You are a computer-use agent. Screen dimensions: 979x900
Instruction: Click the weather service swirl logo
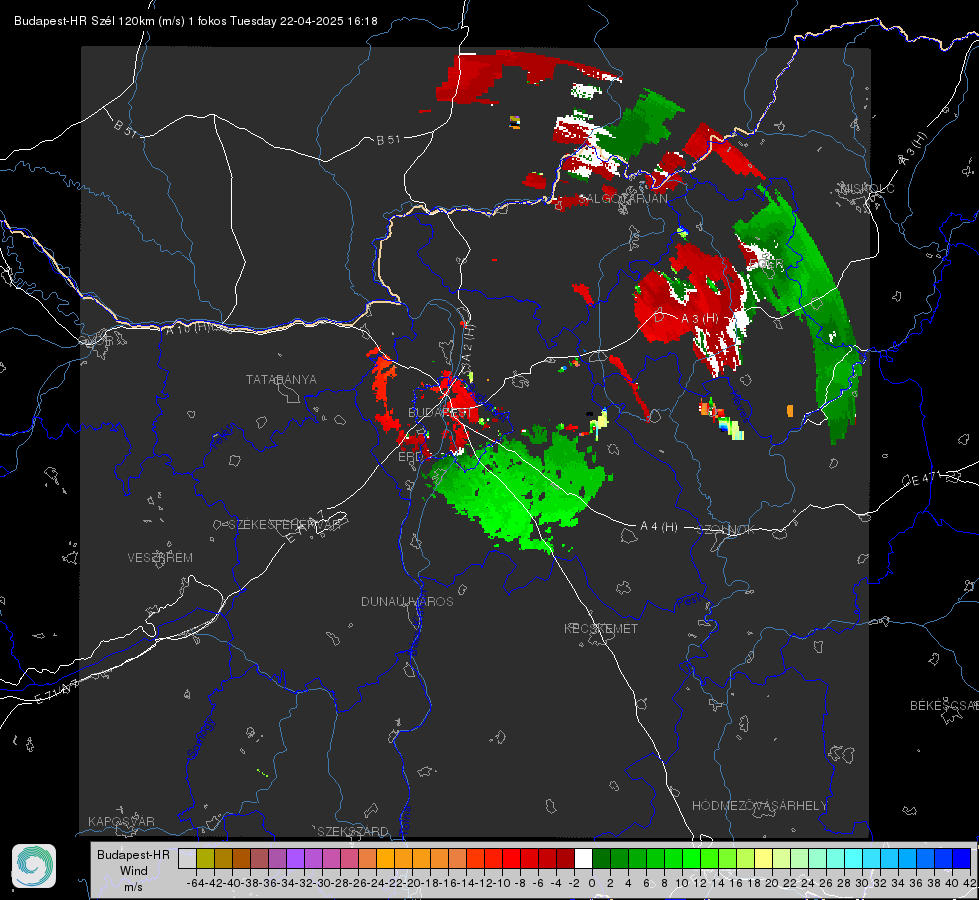click(x=34, y=866)
